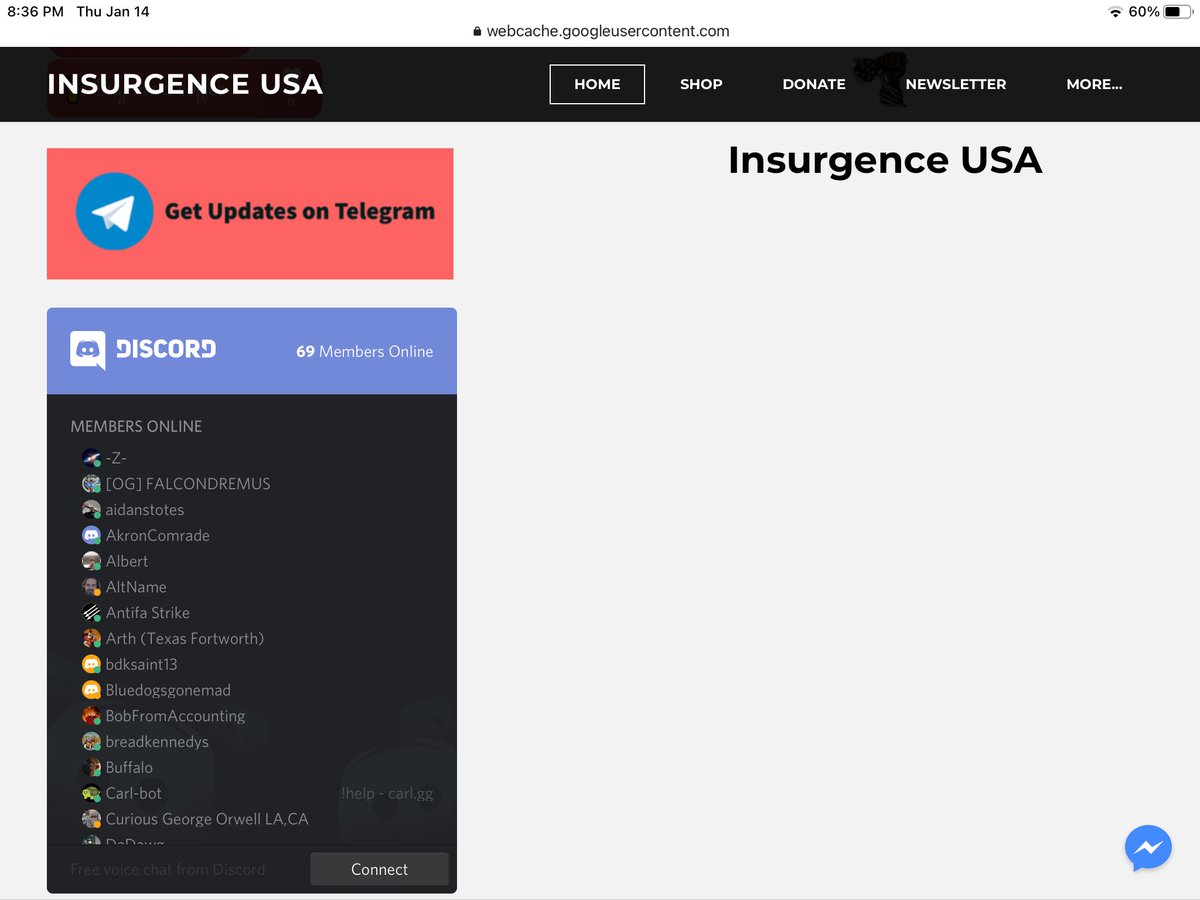Click the avatar next to Bluedogsgonemad
This screenshot has height=900, width=1200.
click(x=91, y=690)
